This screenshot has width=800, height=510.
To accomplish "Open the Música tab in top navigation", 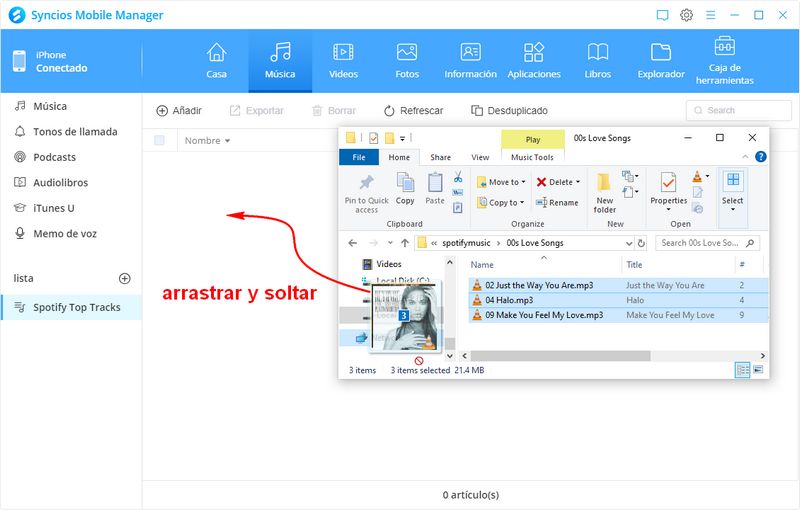I will pos(280,60).
